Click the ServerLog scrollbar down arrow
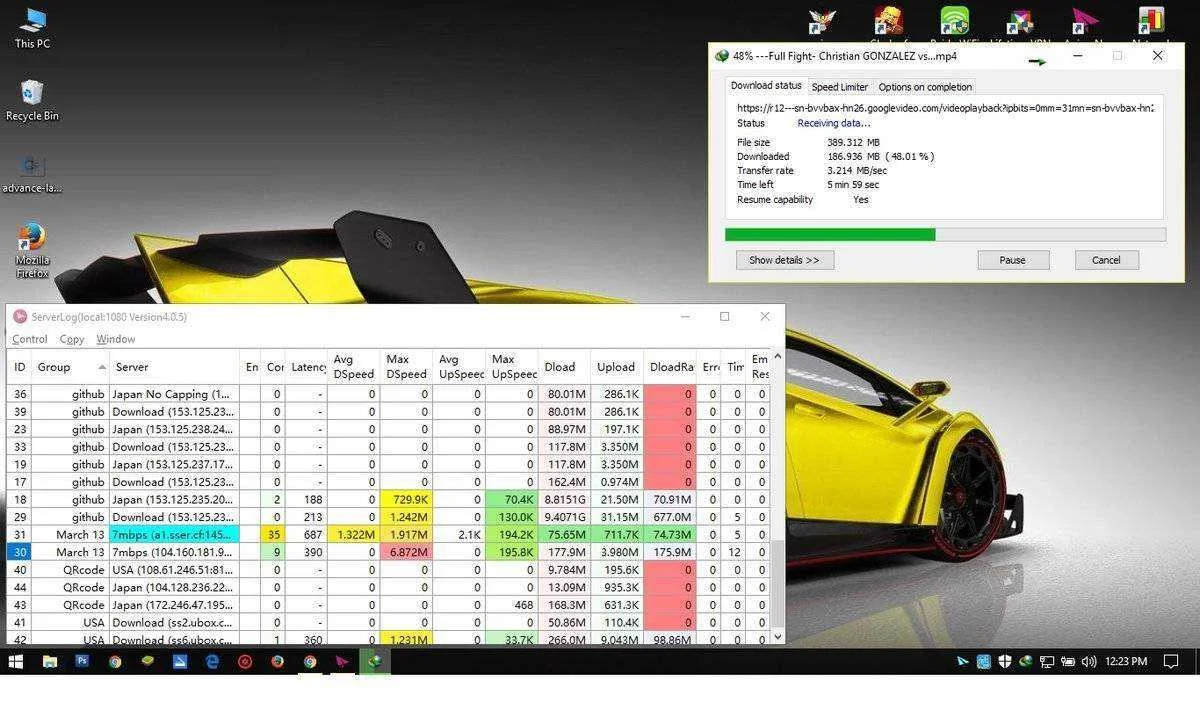Viewport: 1200px width, 717px height. pos(777,637)
